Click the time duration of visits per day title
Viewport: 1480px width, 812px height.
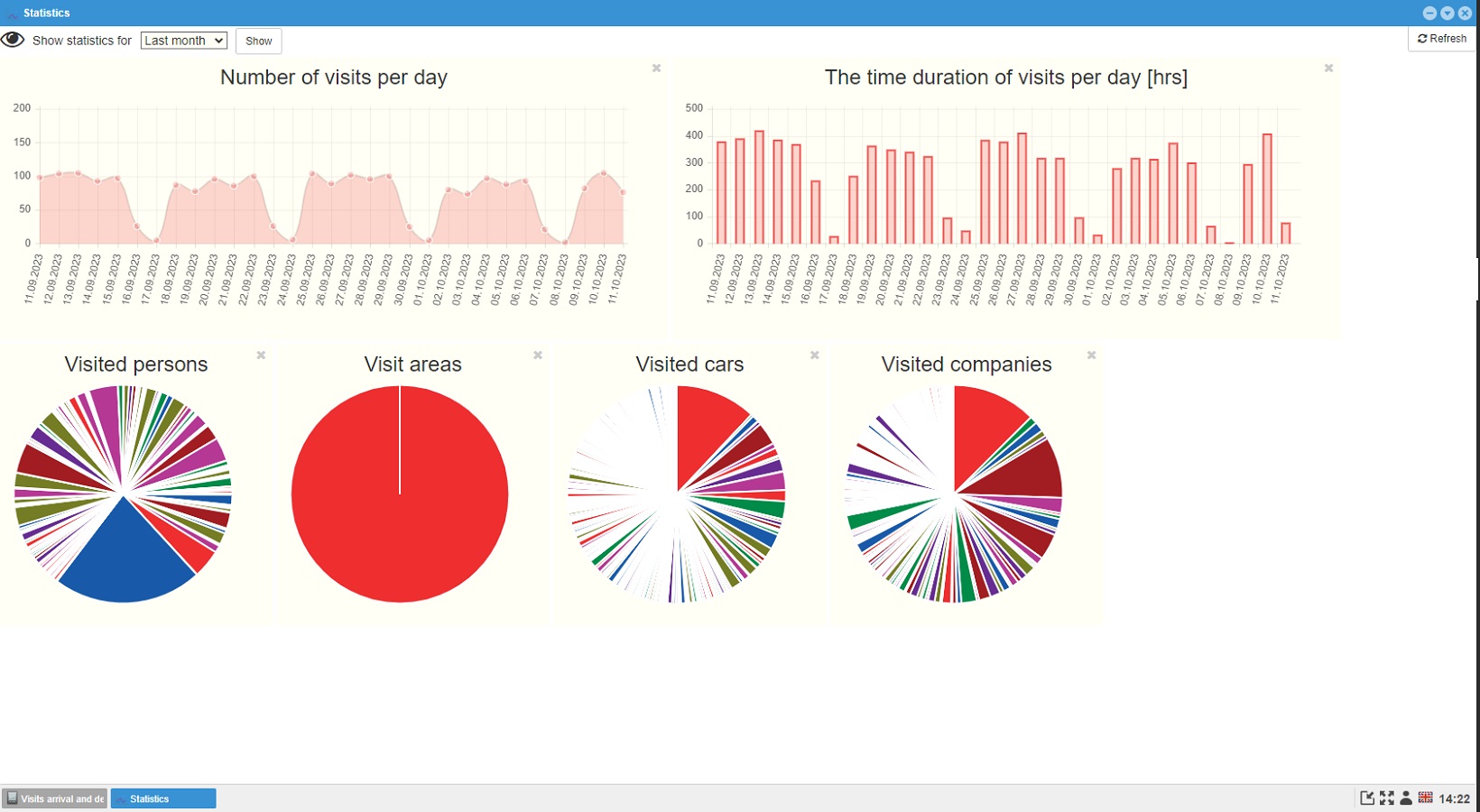[x=1006, y=78]
